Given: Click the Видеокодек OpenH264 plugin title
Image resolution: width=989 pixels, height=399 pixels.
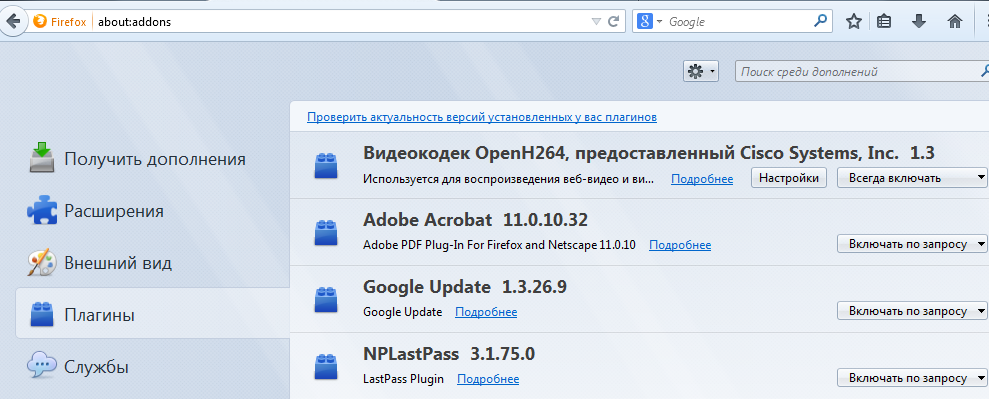Looking at the screenshot, I should coord(648,153).
